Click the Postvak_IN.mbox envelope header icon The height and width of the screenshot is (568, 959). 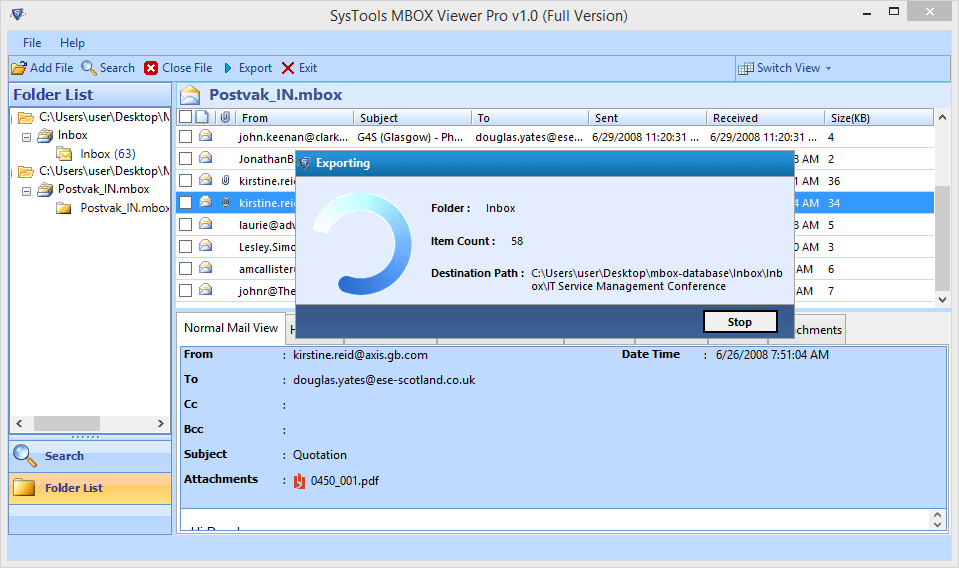pyautogui.click(x=190, y=95)
